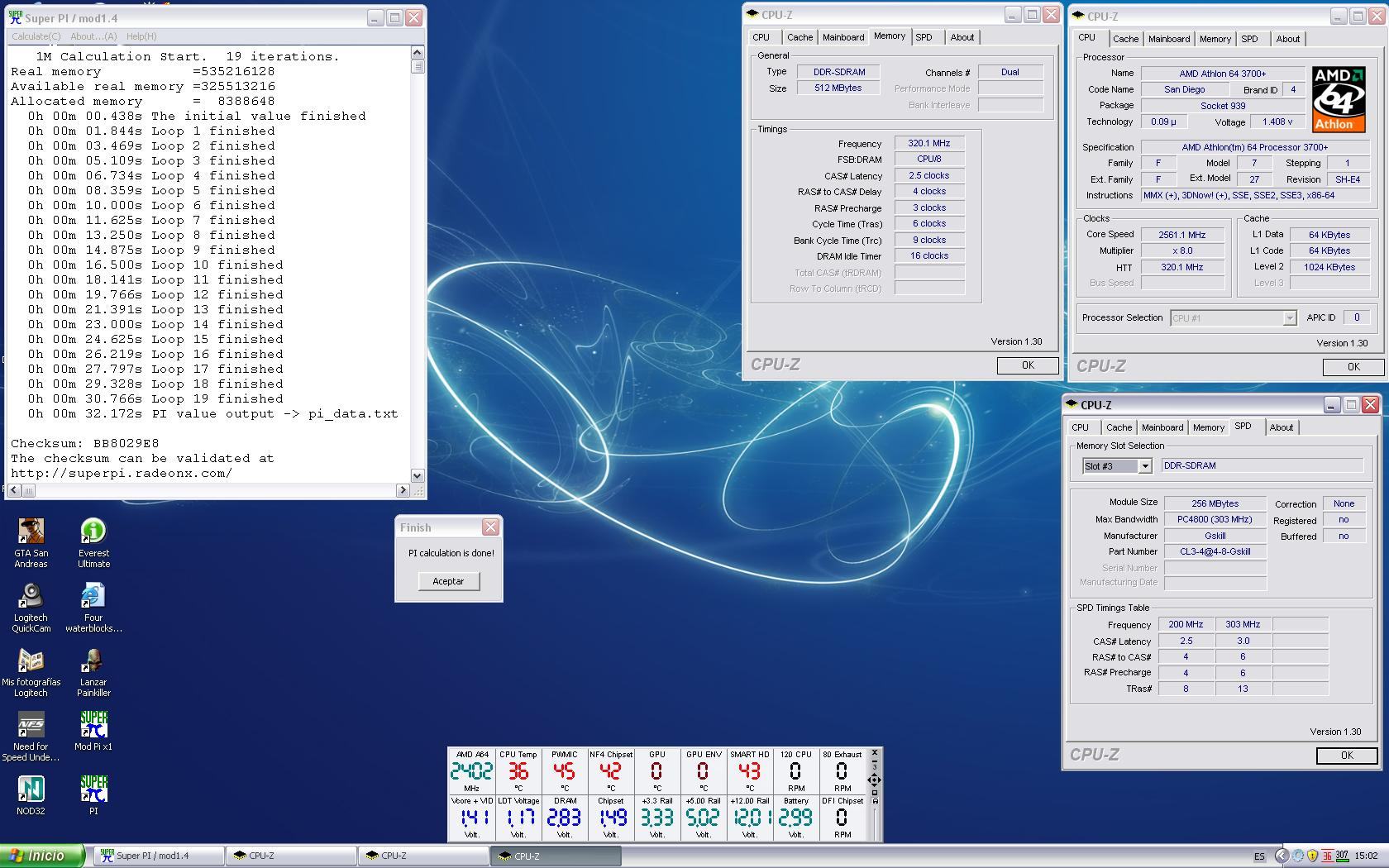This screenshot has height=868, width=1389.
Task: Select the Mainboard tab in CPU-Z CPU window
Action: 1168,39
